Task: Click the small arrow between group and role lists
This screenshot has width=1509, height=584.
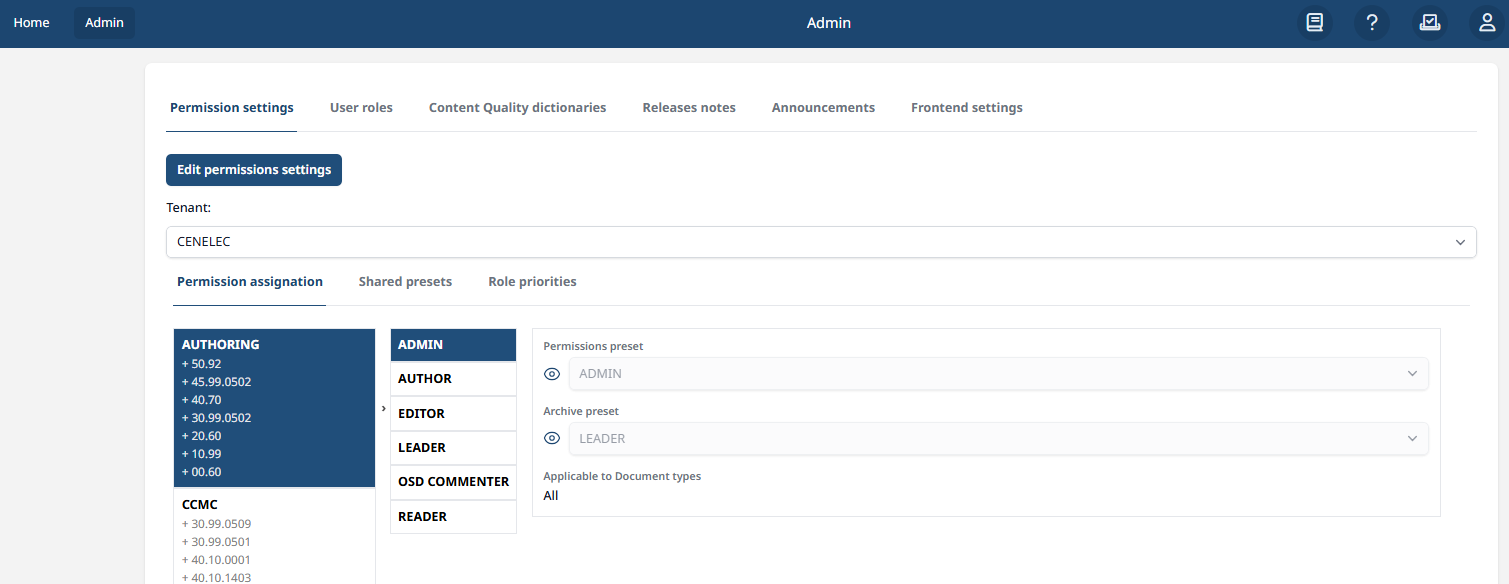Action: coord(384,409)
